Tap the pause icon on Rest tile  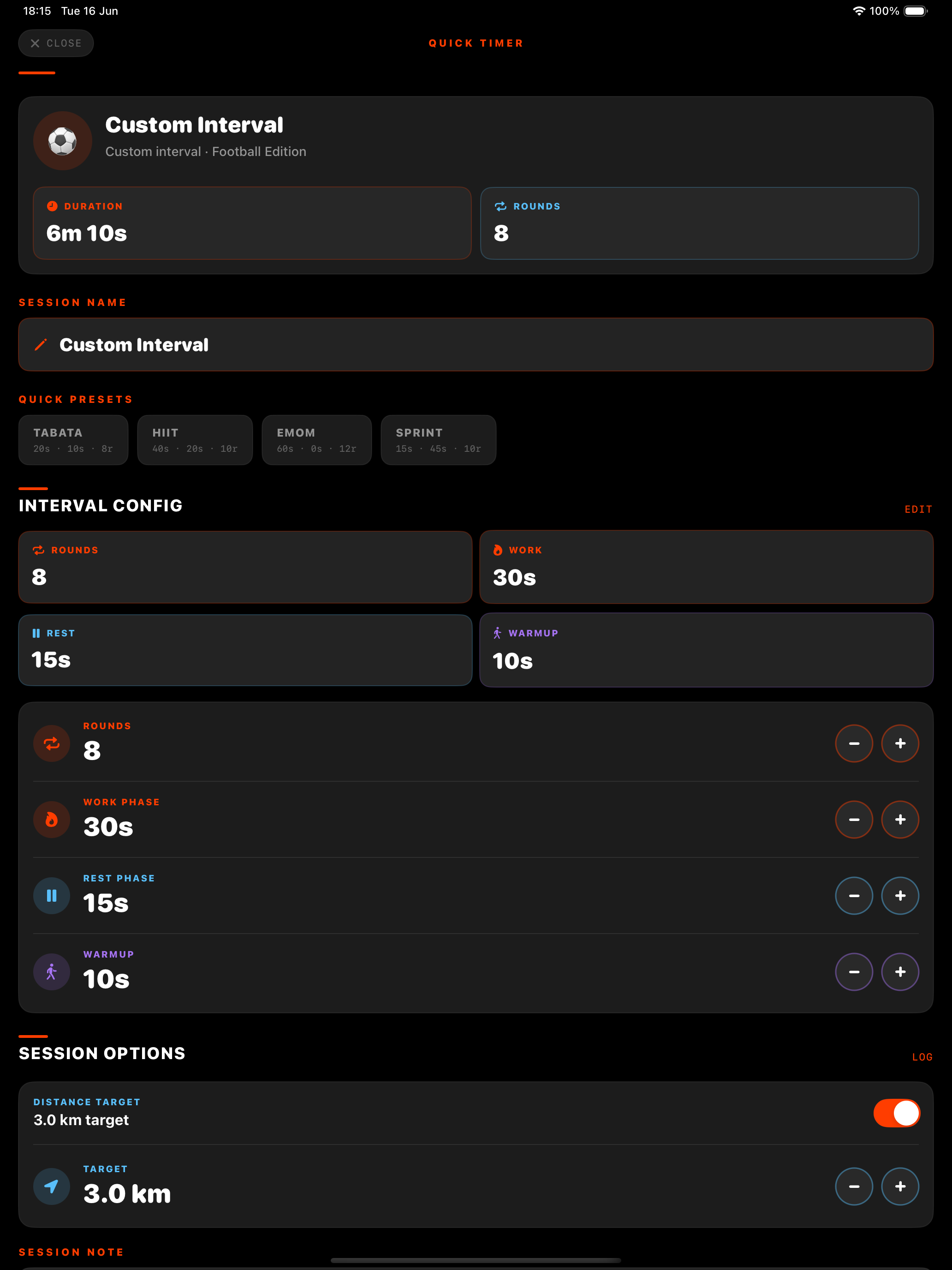click(36, 633)
